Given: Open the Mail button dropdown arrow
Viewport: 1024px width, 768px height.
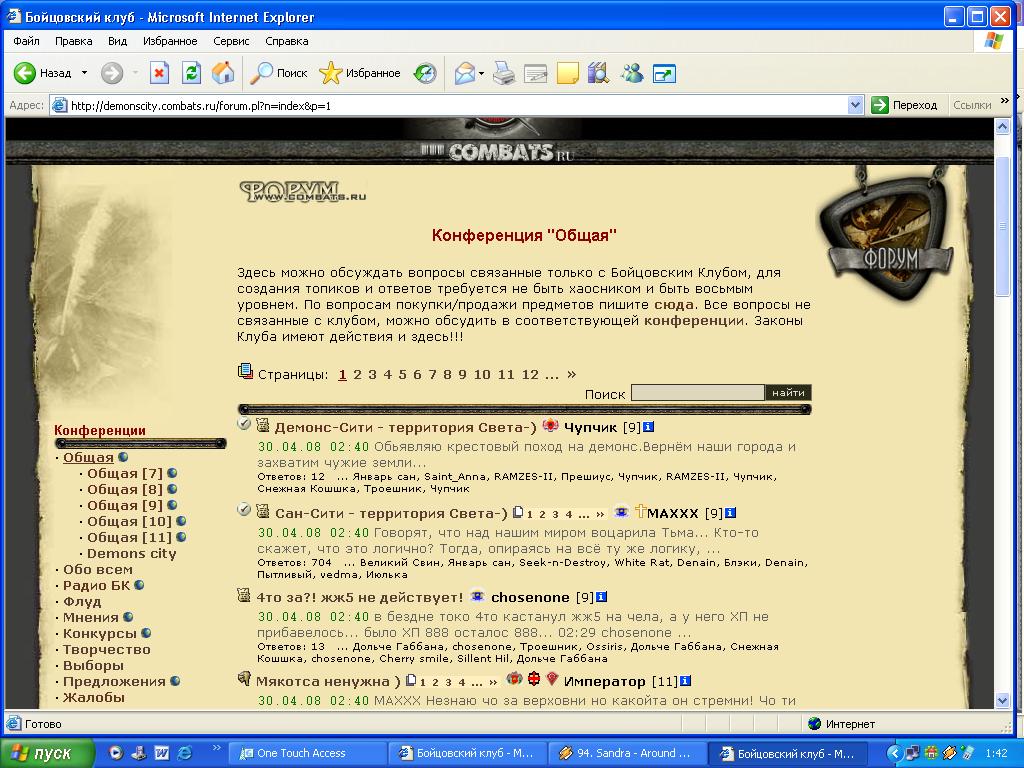Looking at the screenshot, I should click(481, 73).
